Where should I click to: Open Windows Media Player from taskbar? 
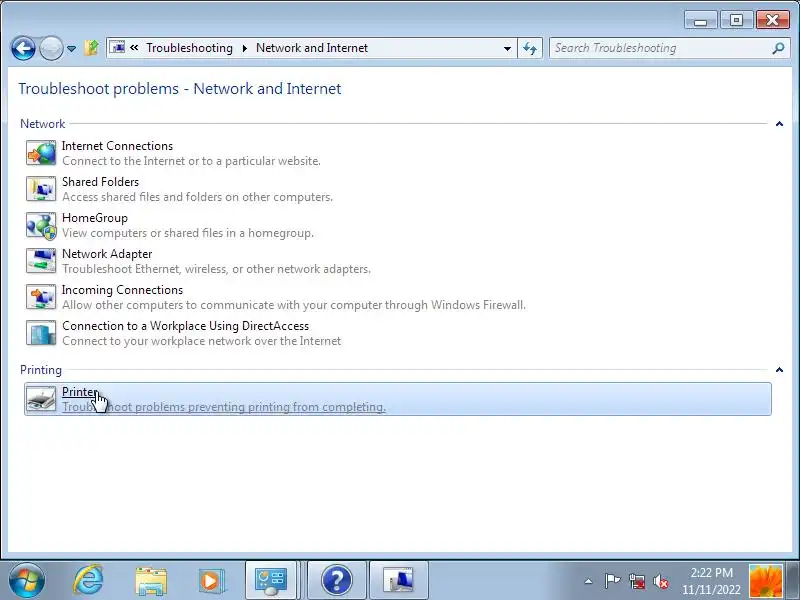[x=211, y=581]
